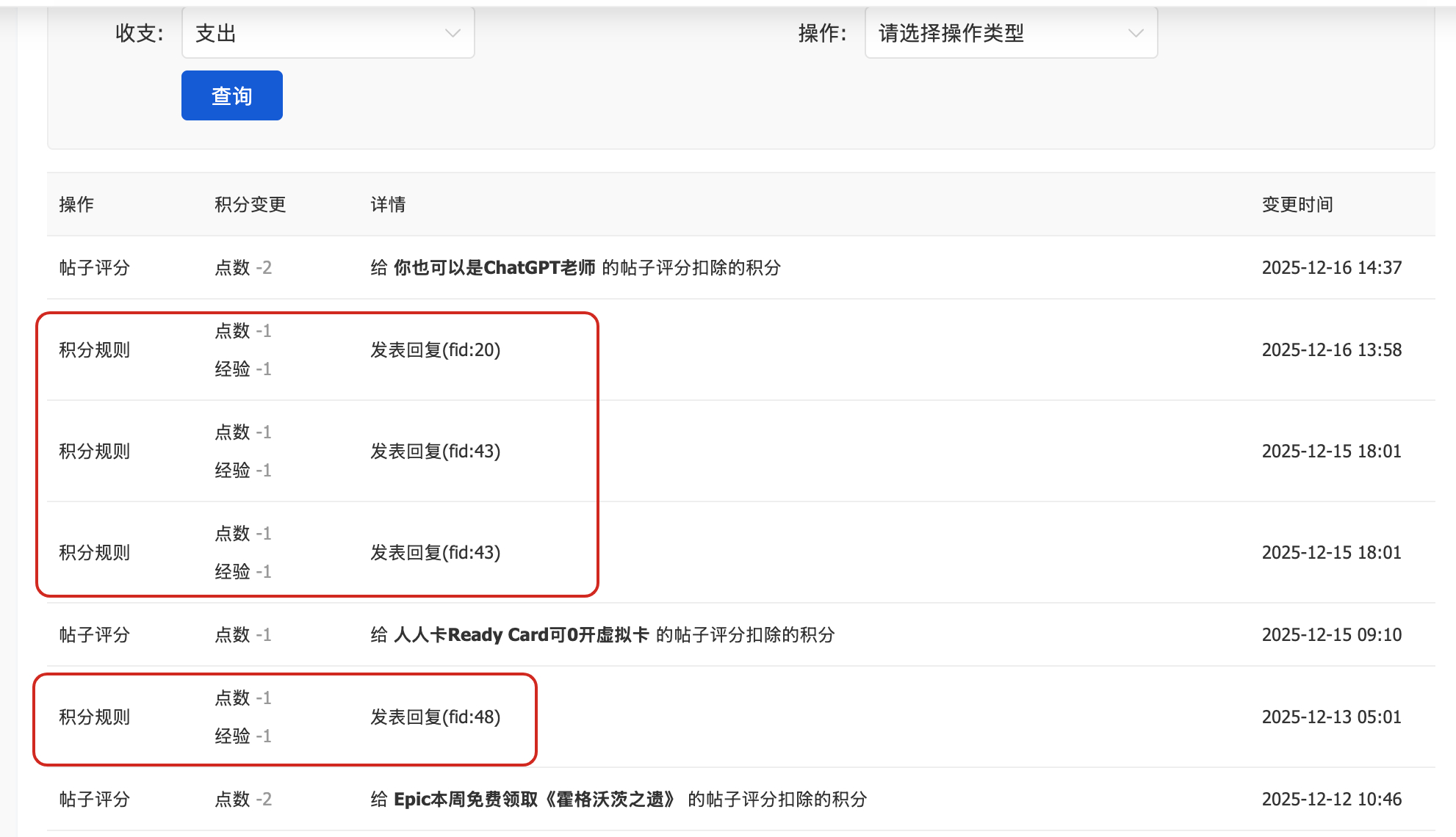Image resolution: width=1456 pixels, height=837 pixels.
Task: Select the 发表回复(fid:20) detail text
Action: click(x=435, y=350)
